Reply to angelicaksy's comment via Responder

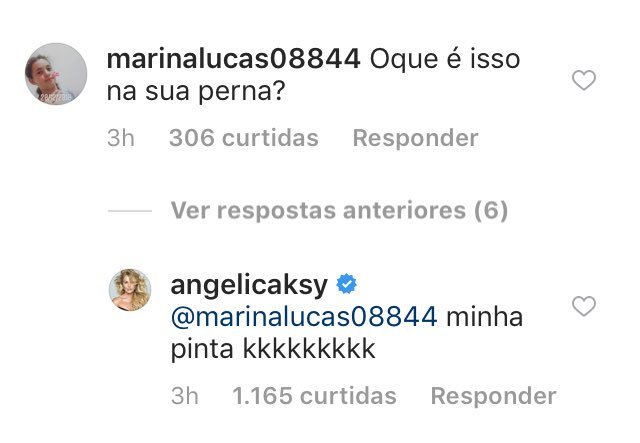(493, 396)
